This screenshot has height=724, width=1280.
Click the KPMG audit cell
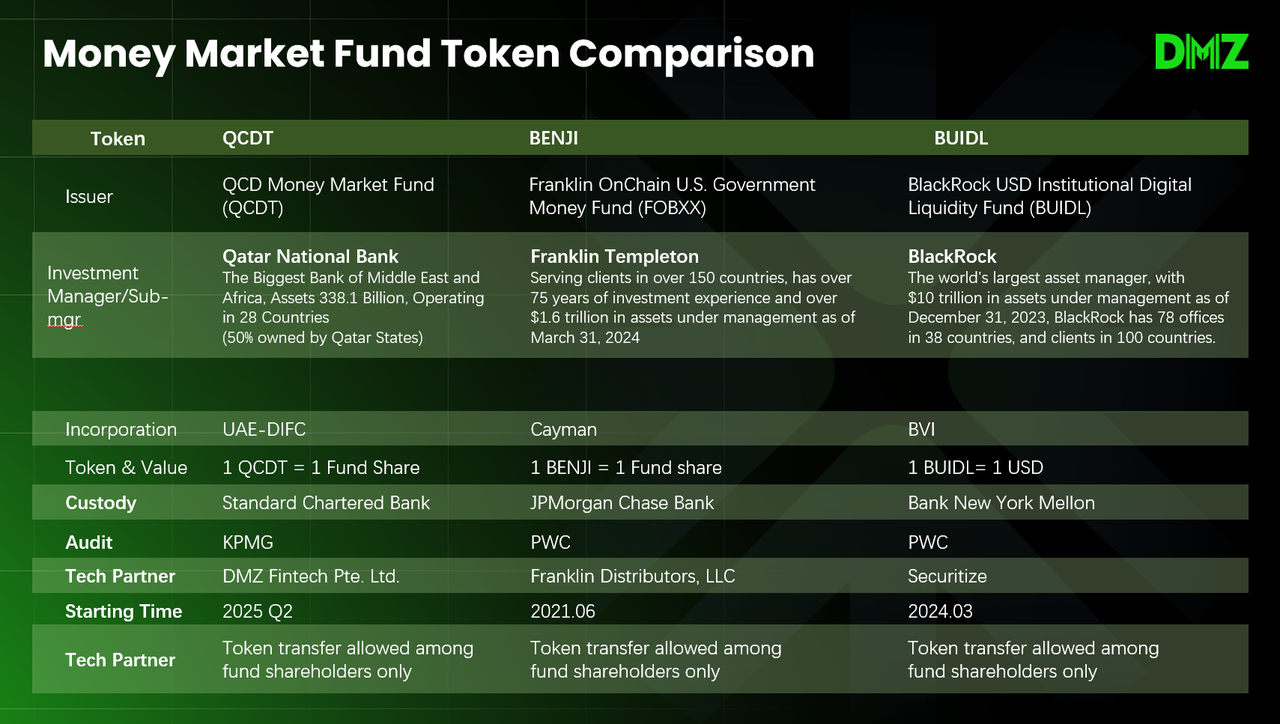click(248, 542)
